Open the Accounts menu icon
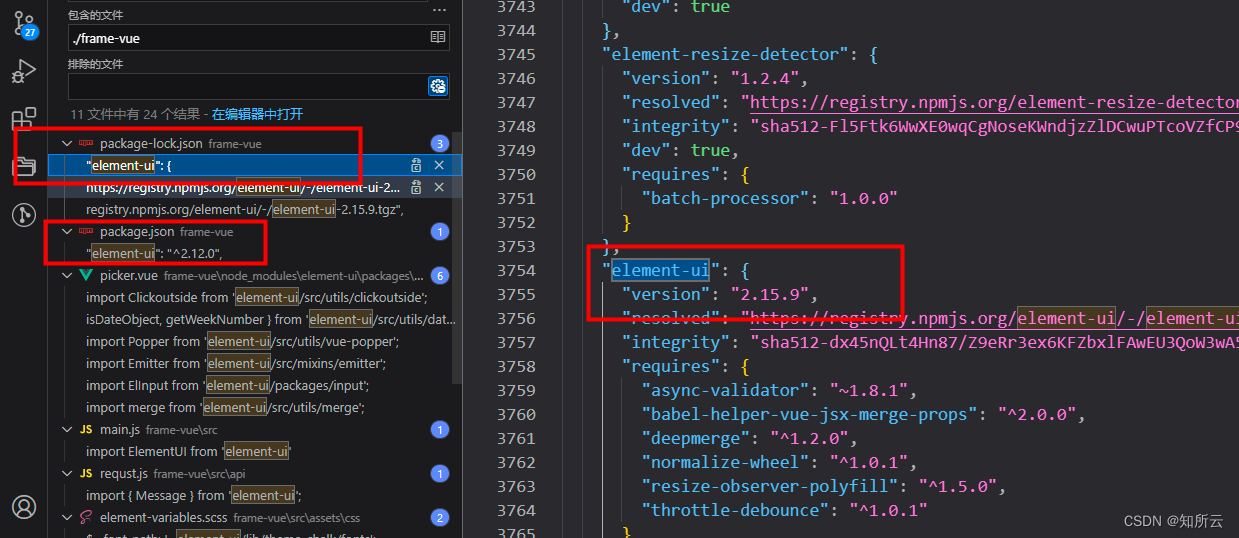 (x=24, y=507)
